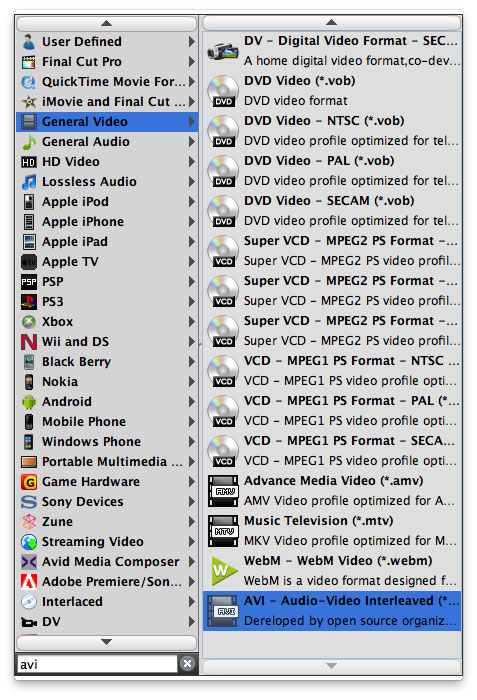The width and height of the screenshot is (477, 700).
Task: Expand the HD Video submenu arrow
Action: [x=192, y=162]
